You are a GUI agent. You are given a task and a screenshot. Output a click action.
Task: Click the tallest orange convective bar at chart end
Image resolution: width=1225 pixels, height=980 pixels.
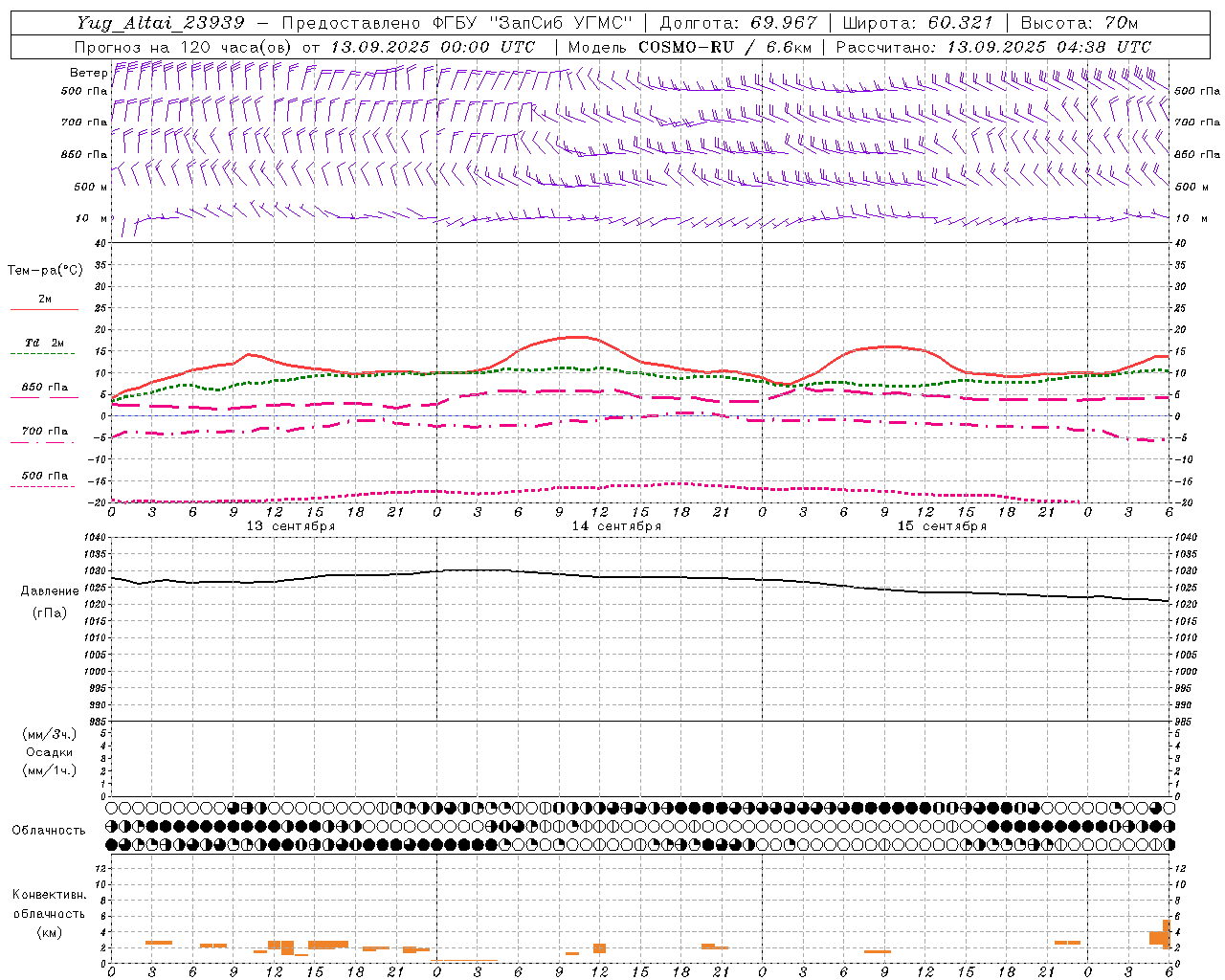click(1167, 933)
